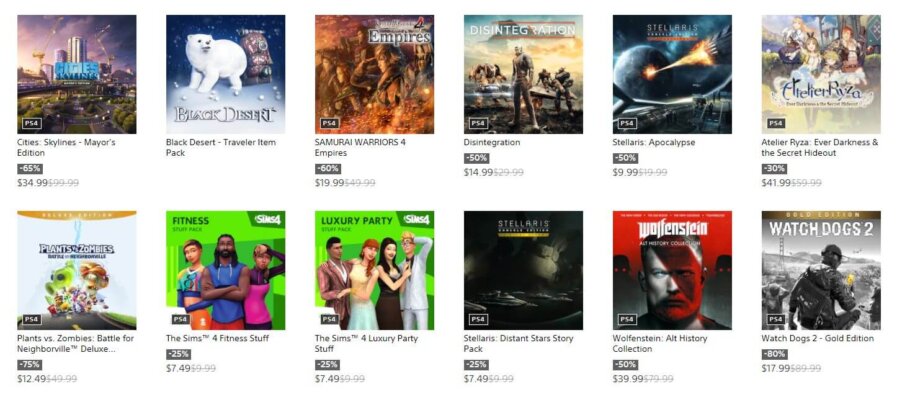Screen dimensions: 897x420
Task: Click the PS4 badge on the Wolfenstein cover
Action: click(x=627, y=319)
